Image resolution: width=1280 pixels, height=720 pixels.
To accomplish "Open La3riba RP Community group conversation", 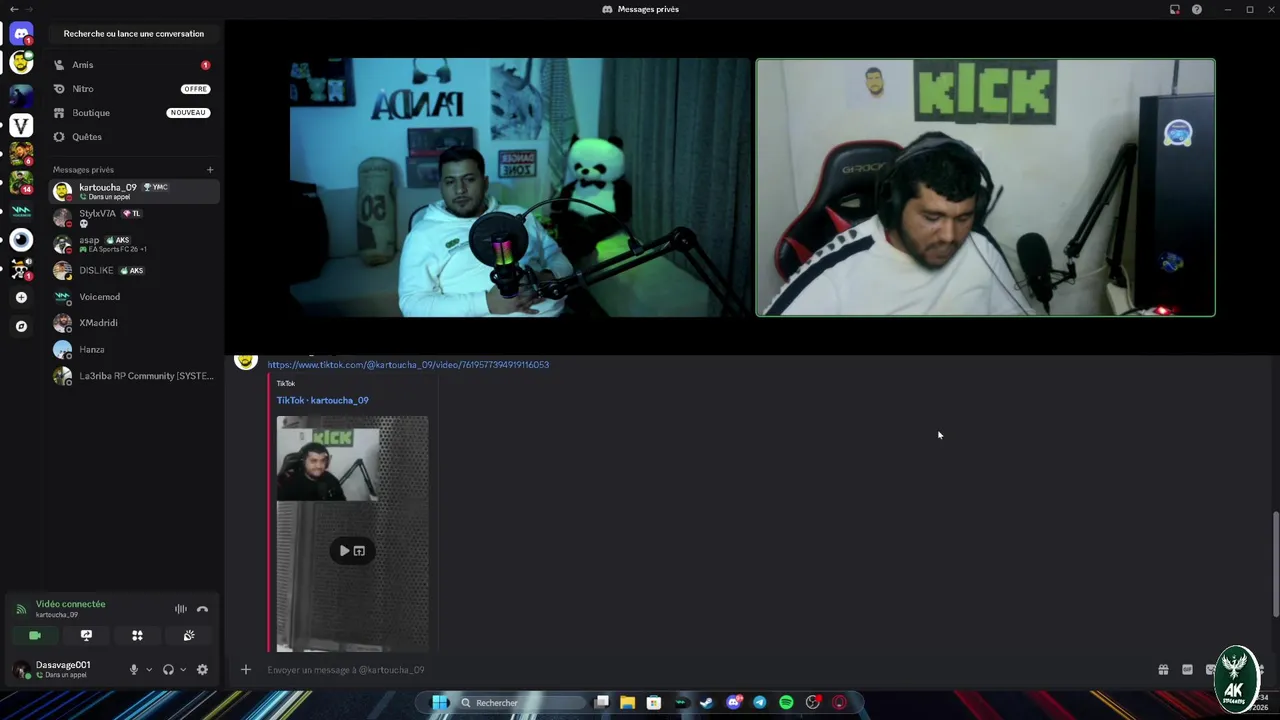I will pos(133,376).
